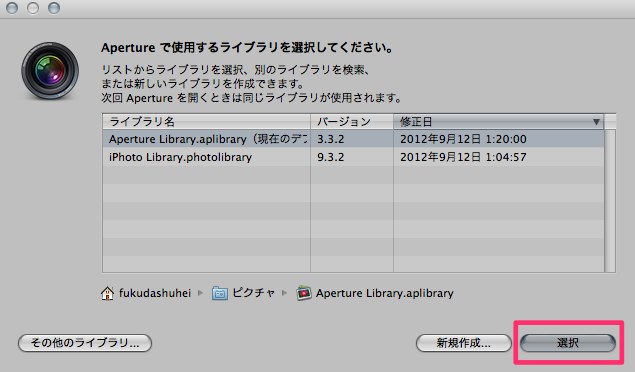Click fukudashuhei in the path bar
The height and width of the screenshot is (372, 635).
pyautogui.click(x=155, y=293)
